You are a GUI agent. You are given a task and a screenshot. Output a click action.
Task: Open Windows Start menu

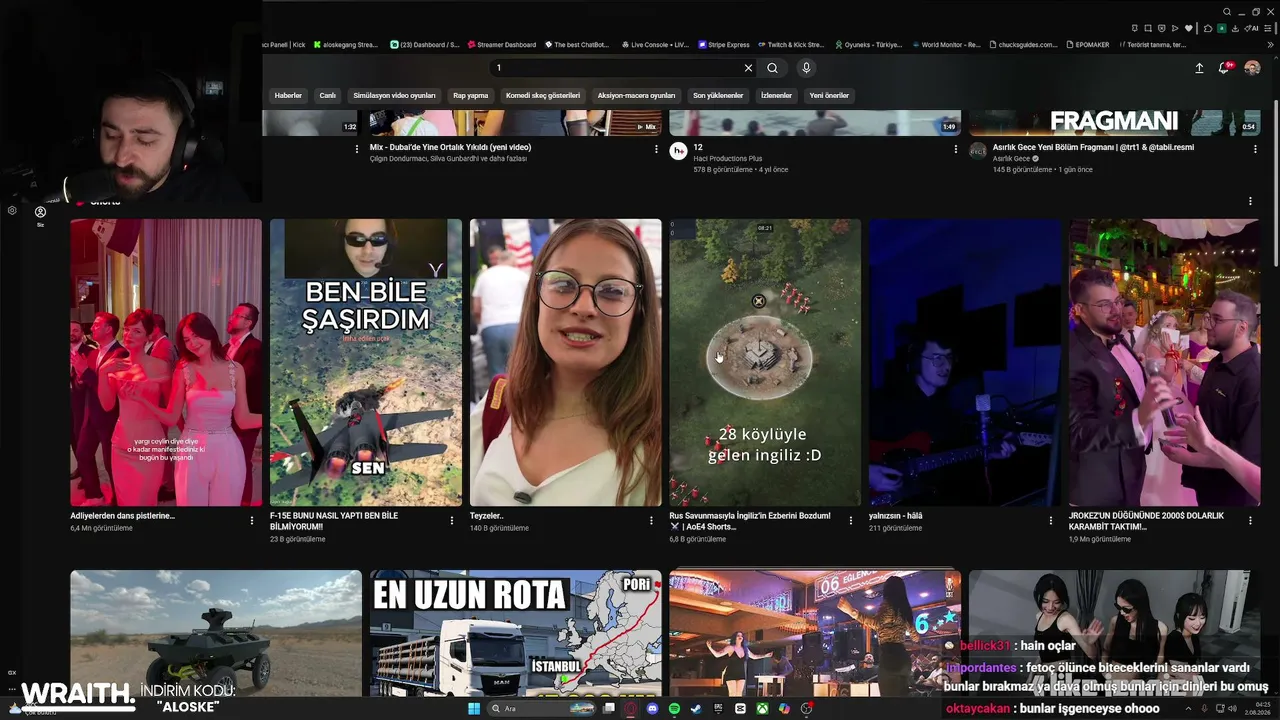[x=474, y=708]
